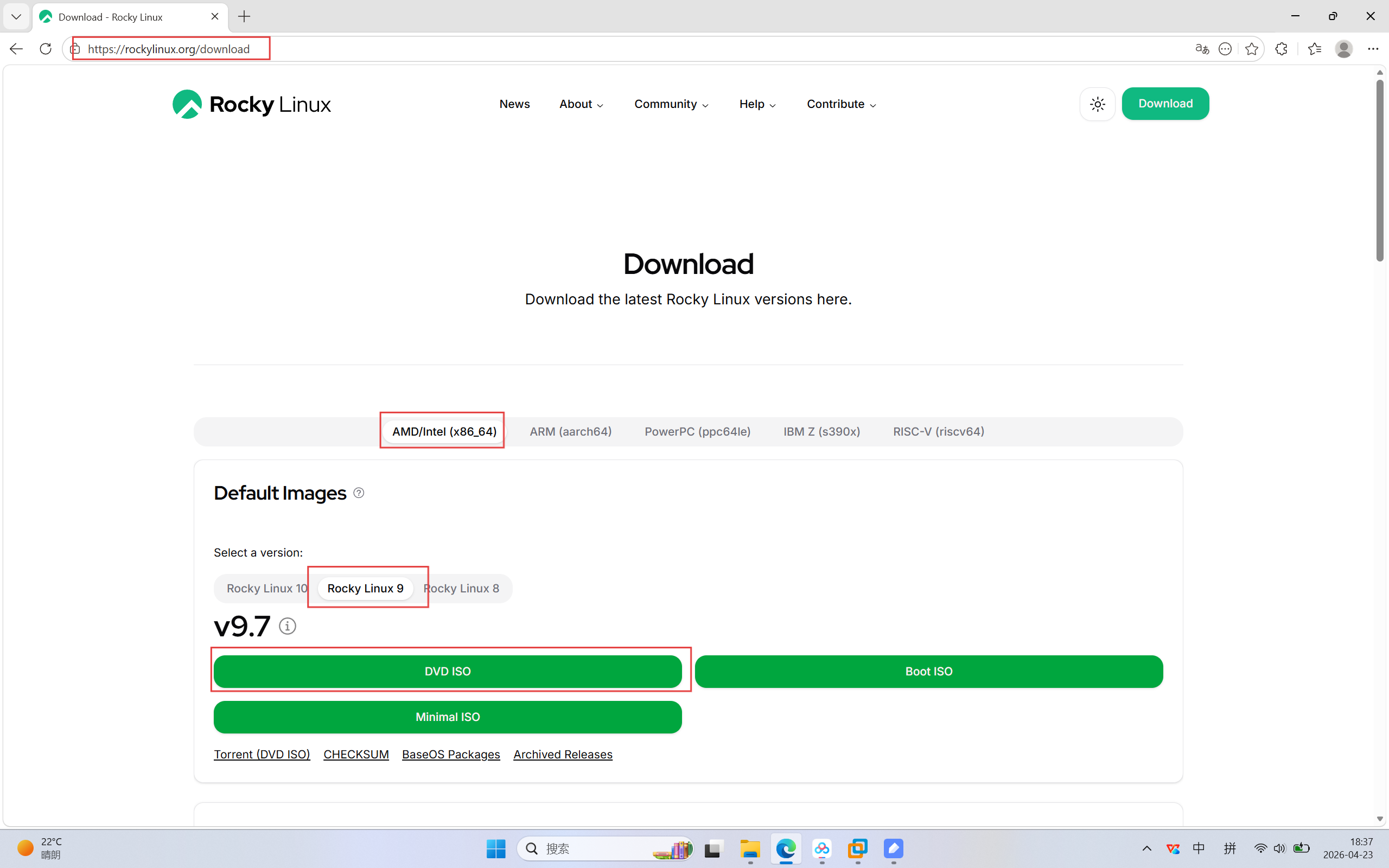Image resolution: width=1389 pixels, height=868 pixels.
Task: Open File Explorer from taskbar
Action: [x=750, y=848]
